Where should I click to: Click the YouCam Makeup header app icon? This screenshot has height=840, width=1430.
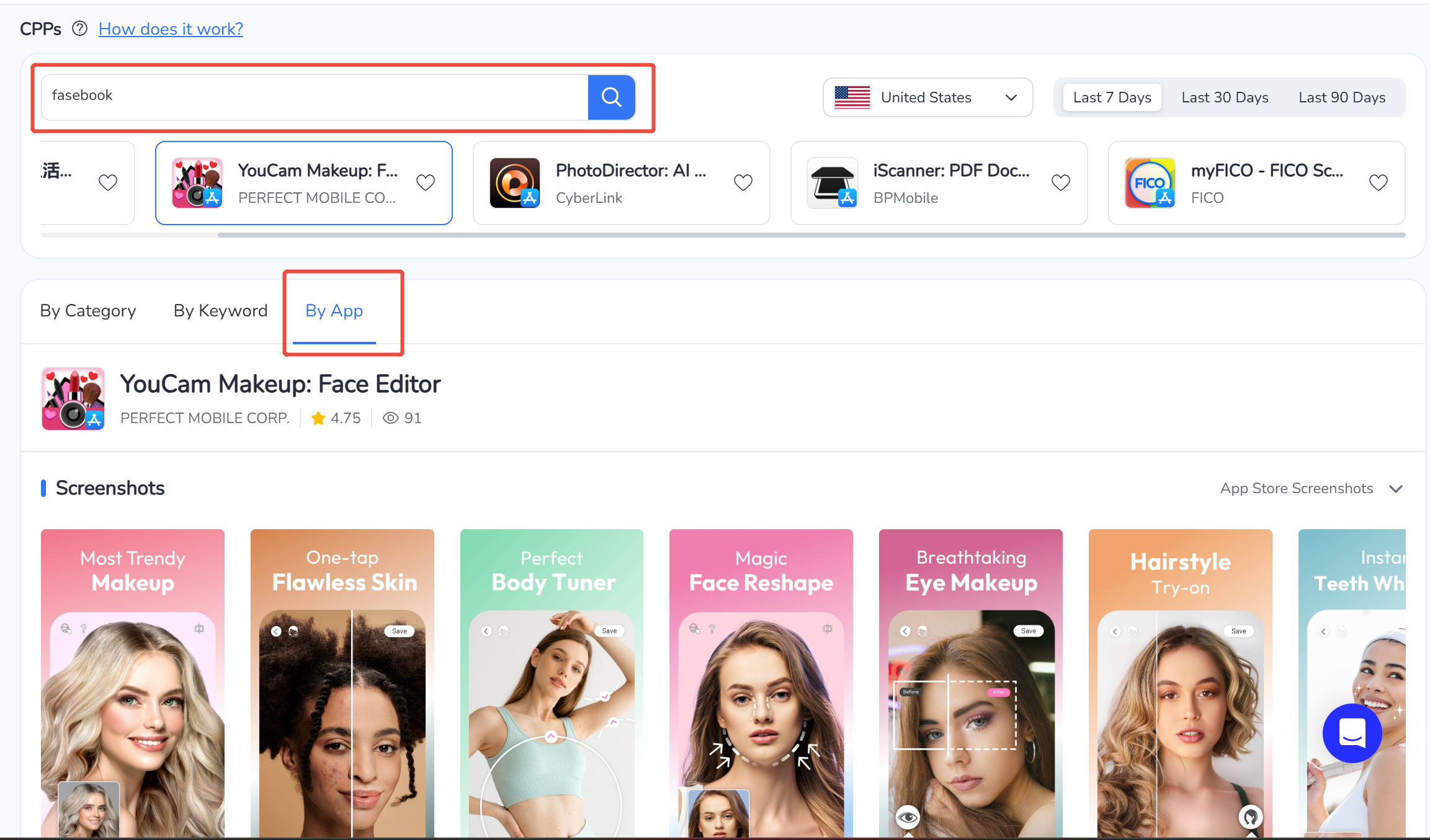click(x=73, y=398)
